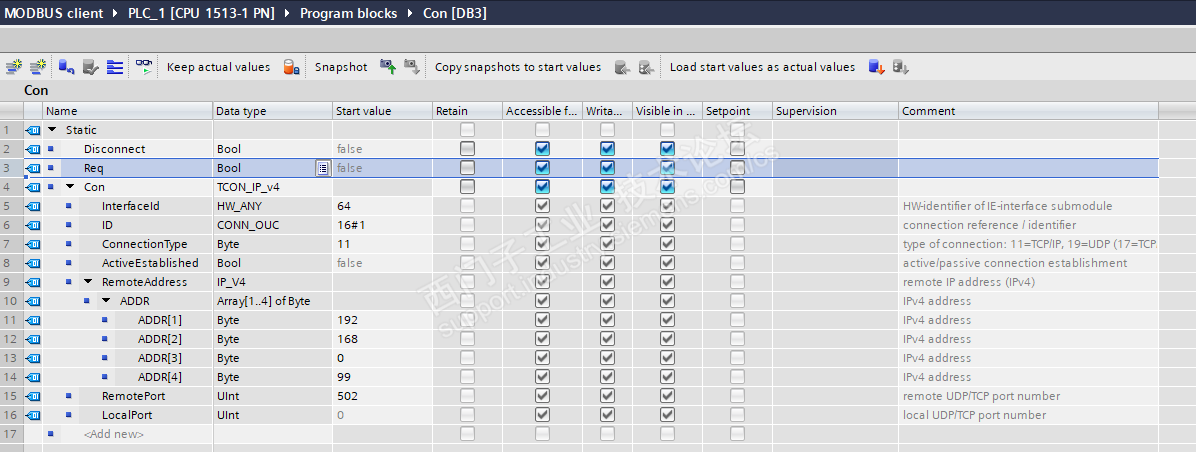Click the tag icon in row 12 ADDR[2]
The height and width of the screenshot is (452, 1196).
pos(32,339)
